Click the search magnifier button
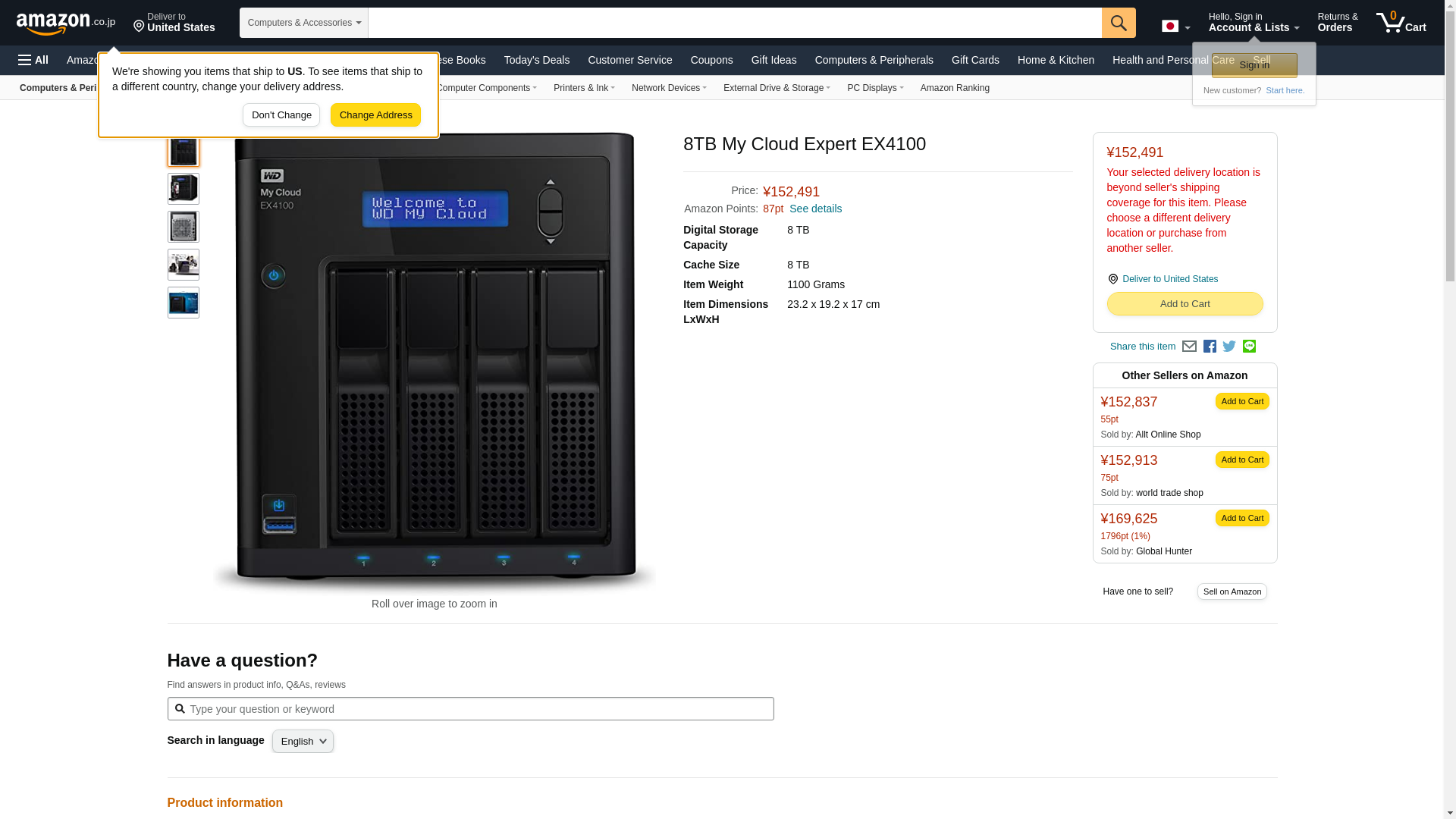 [x=1118, y=23]
